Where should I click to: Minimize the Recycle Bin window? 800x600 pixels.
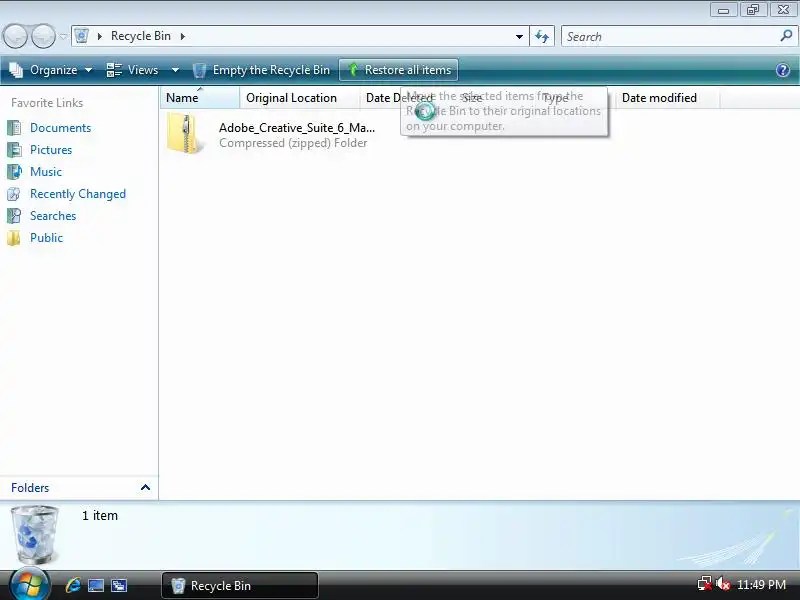pos(723,10)
